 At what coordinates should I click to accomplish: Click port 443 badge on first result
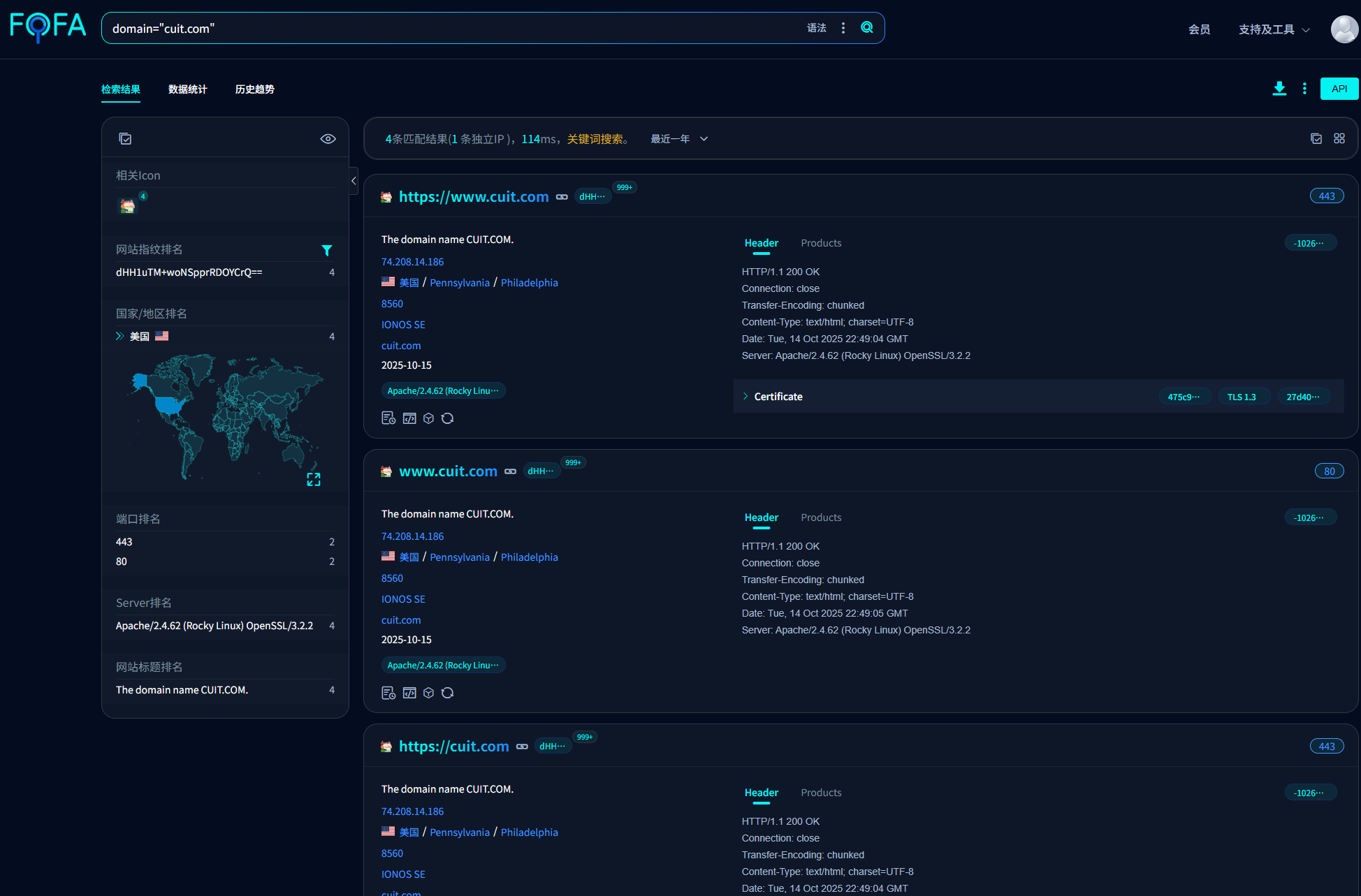click(x=1327, y=196)
